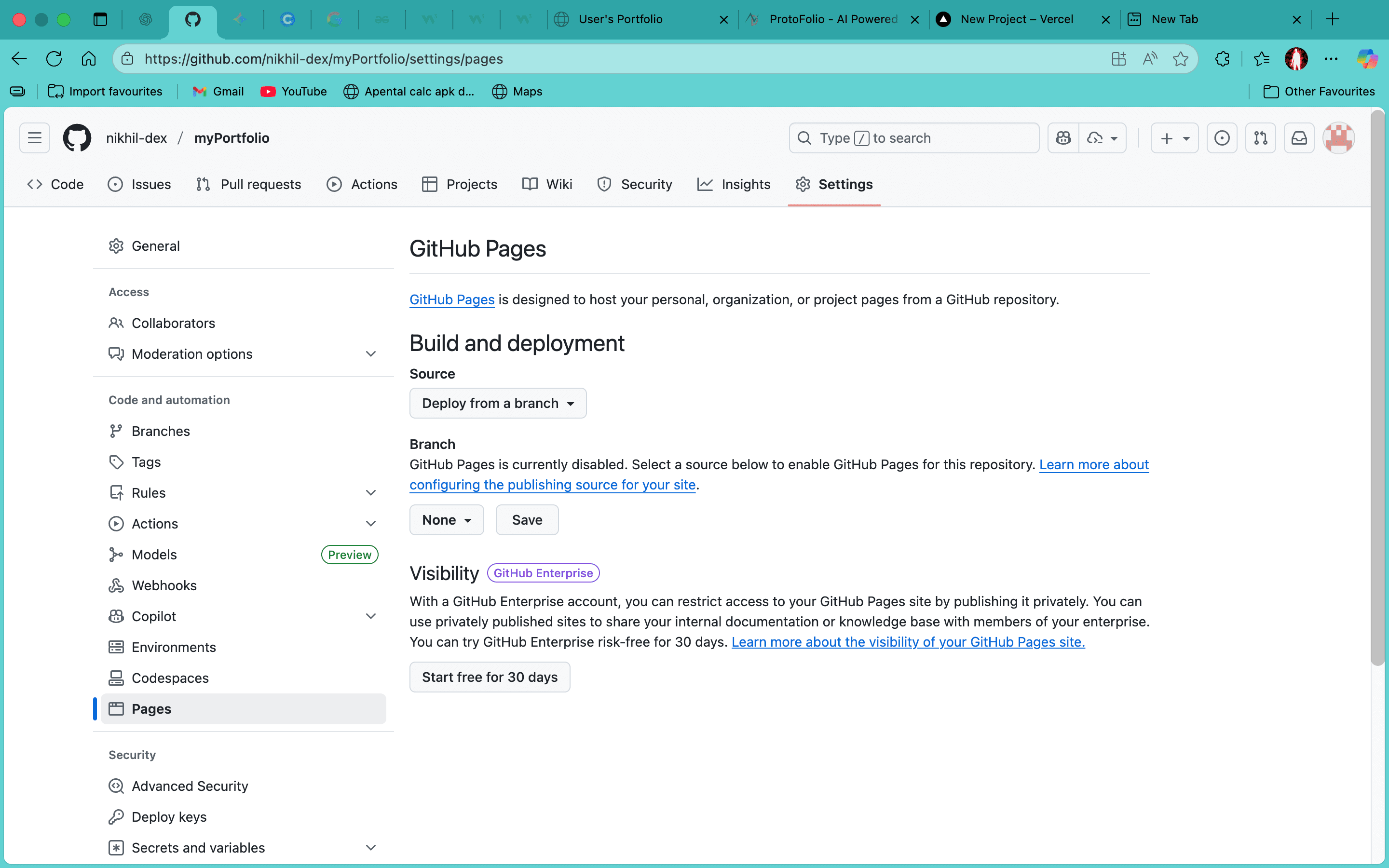Open the pull requests icon in header
The image size is (1389, 868).
1260,138
